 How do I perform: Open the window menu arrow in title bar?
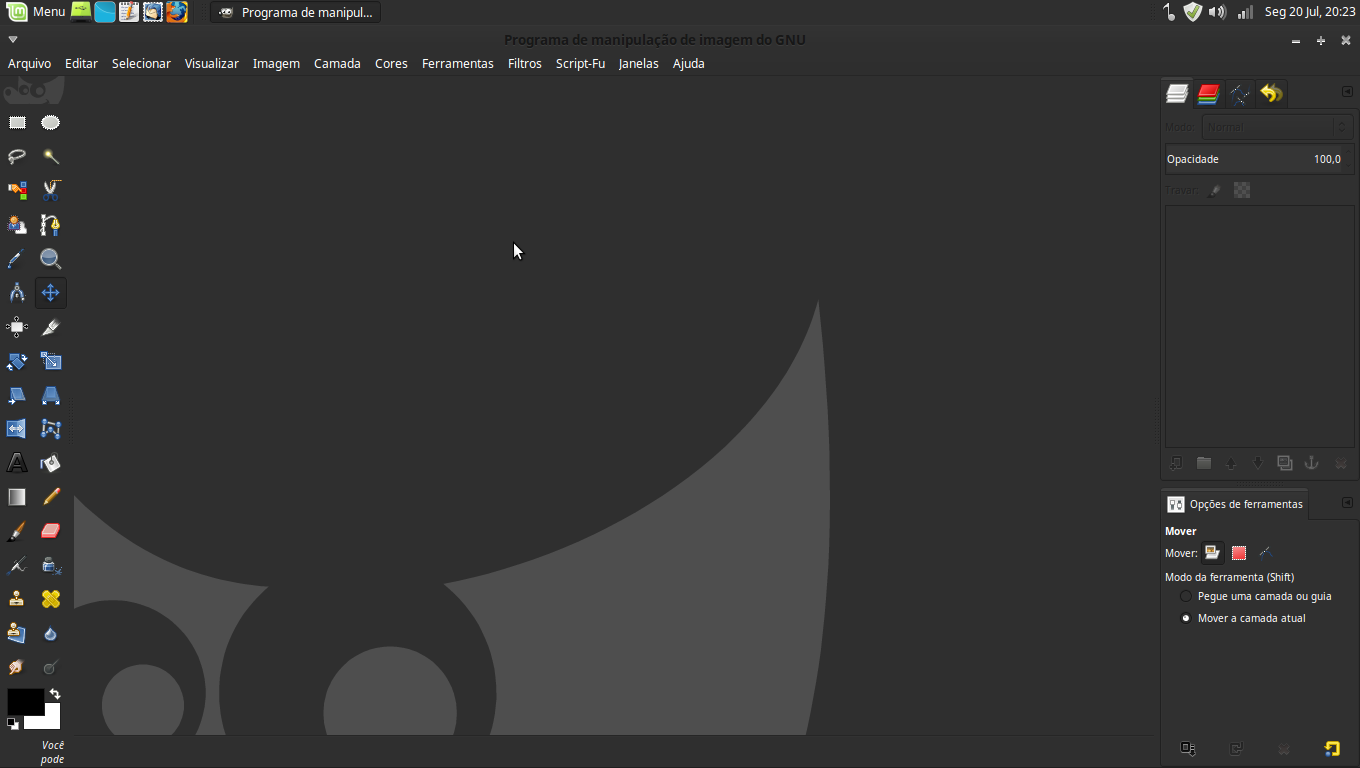tap(13, 40)
